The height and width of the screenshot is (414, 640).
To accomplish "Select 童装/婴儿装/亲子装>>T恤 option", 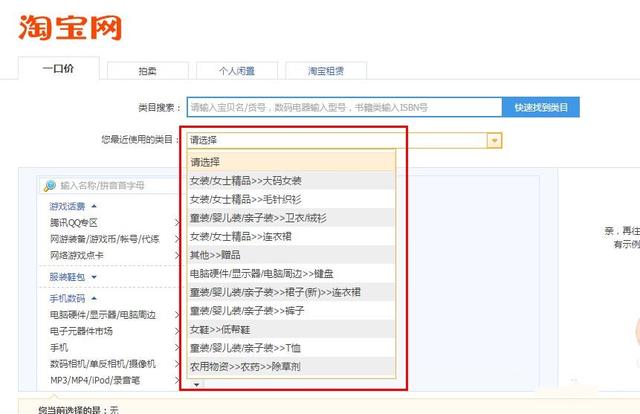I will coord(291,348).
